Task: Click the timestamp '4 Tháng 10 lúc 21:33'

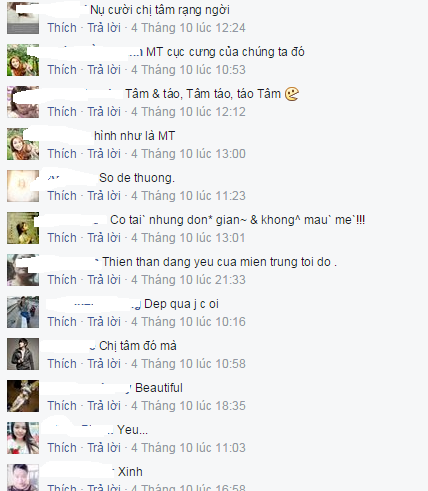Action: click(188, 280)
